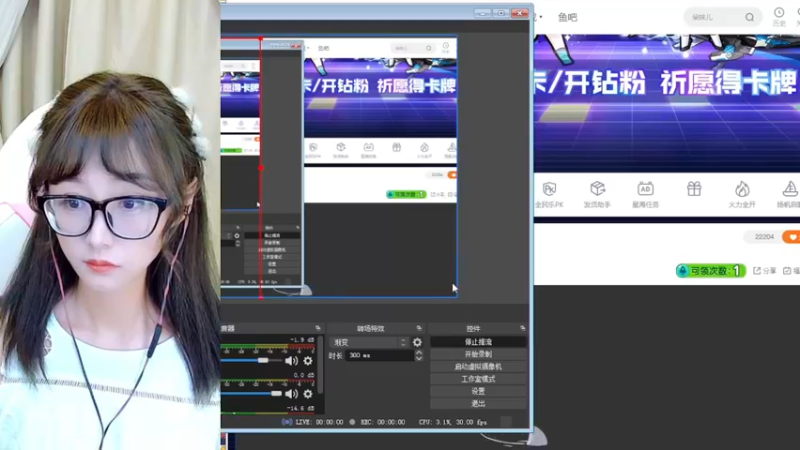Pop out the 控件 controls dock
800x450 pixels.
(x=522, y=328)
